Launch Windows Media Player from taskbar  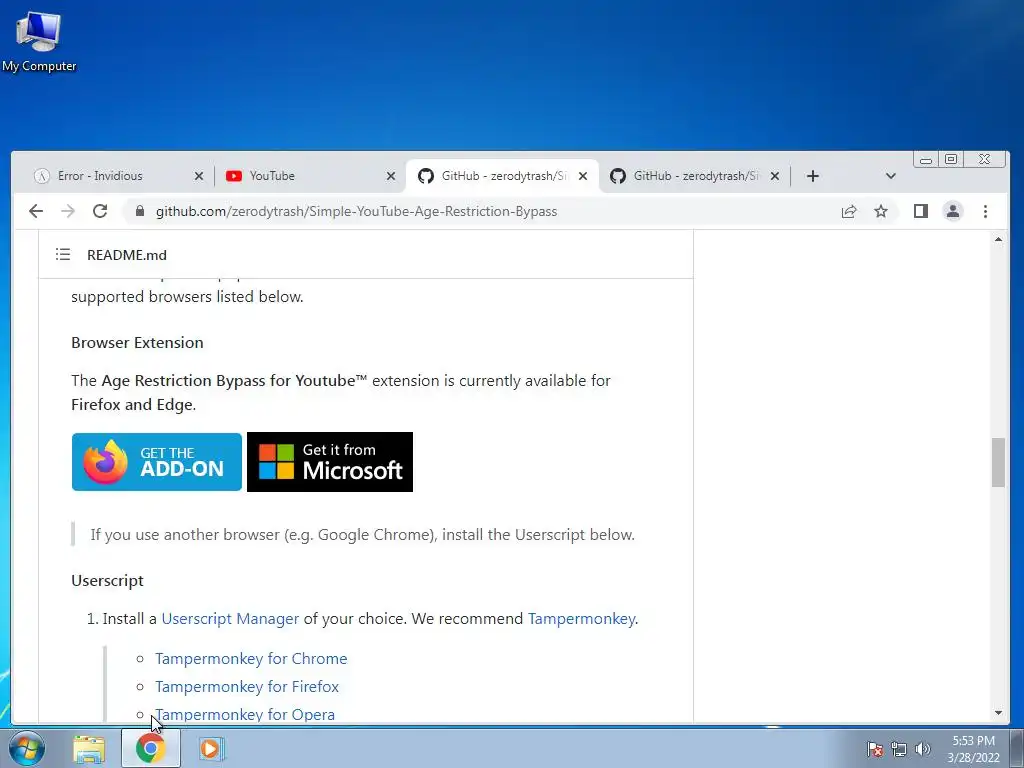coord(210,748)
